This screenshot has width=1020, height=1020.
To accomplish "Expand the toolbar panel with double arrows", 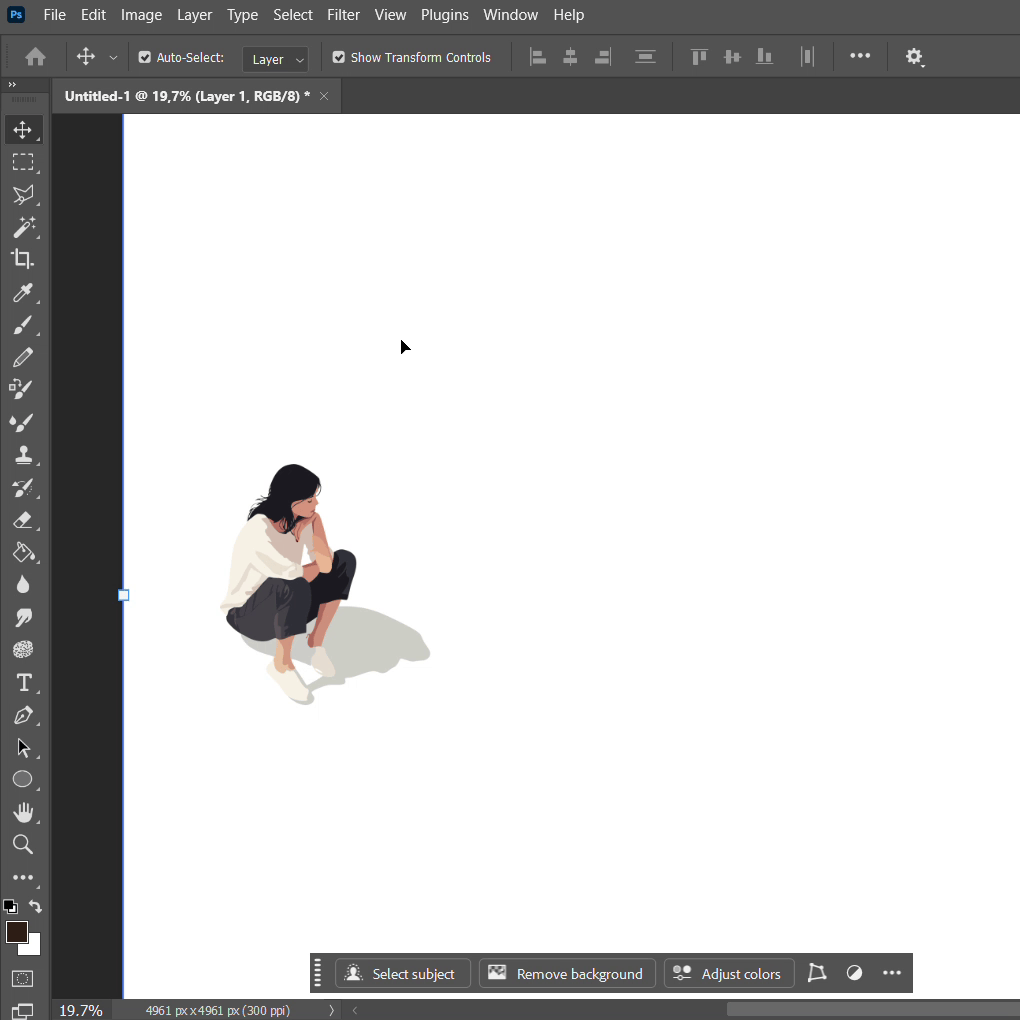I will 12,85.
